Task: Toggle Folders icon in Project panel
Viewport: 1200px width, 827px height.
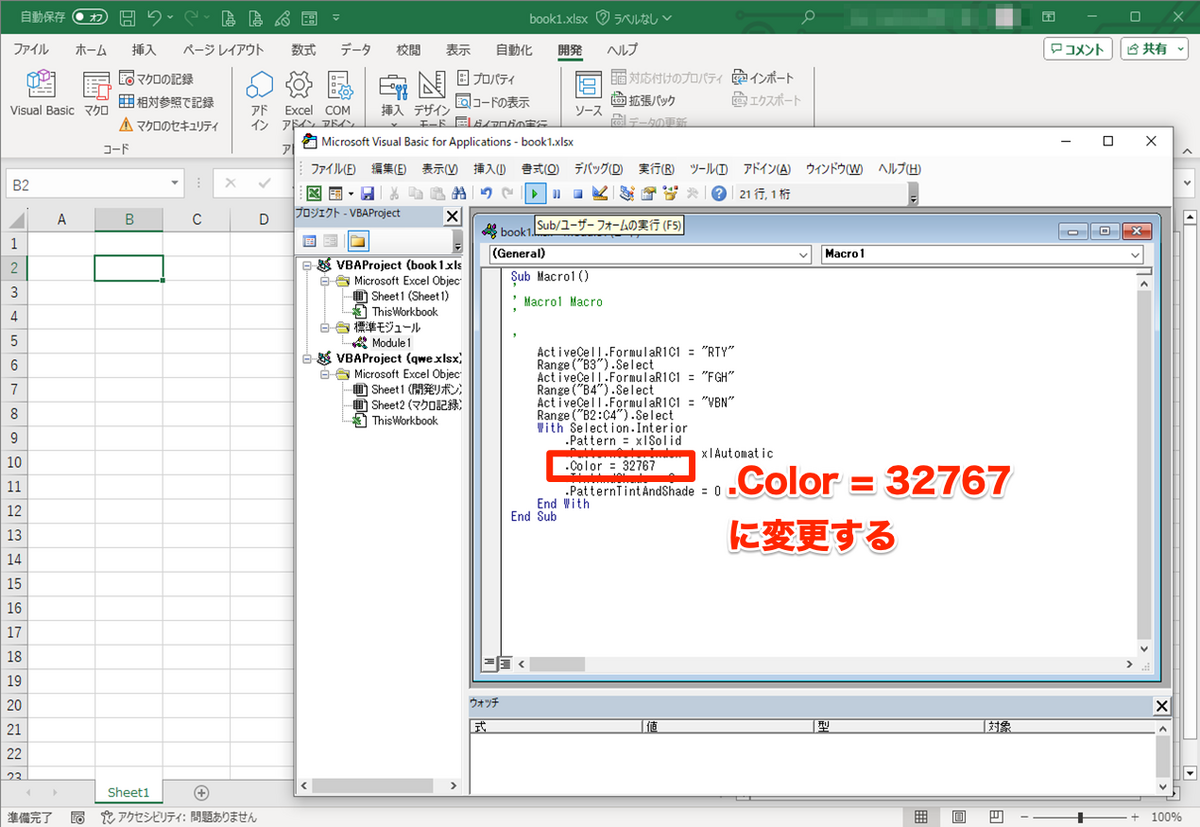Action: [358, 241]
